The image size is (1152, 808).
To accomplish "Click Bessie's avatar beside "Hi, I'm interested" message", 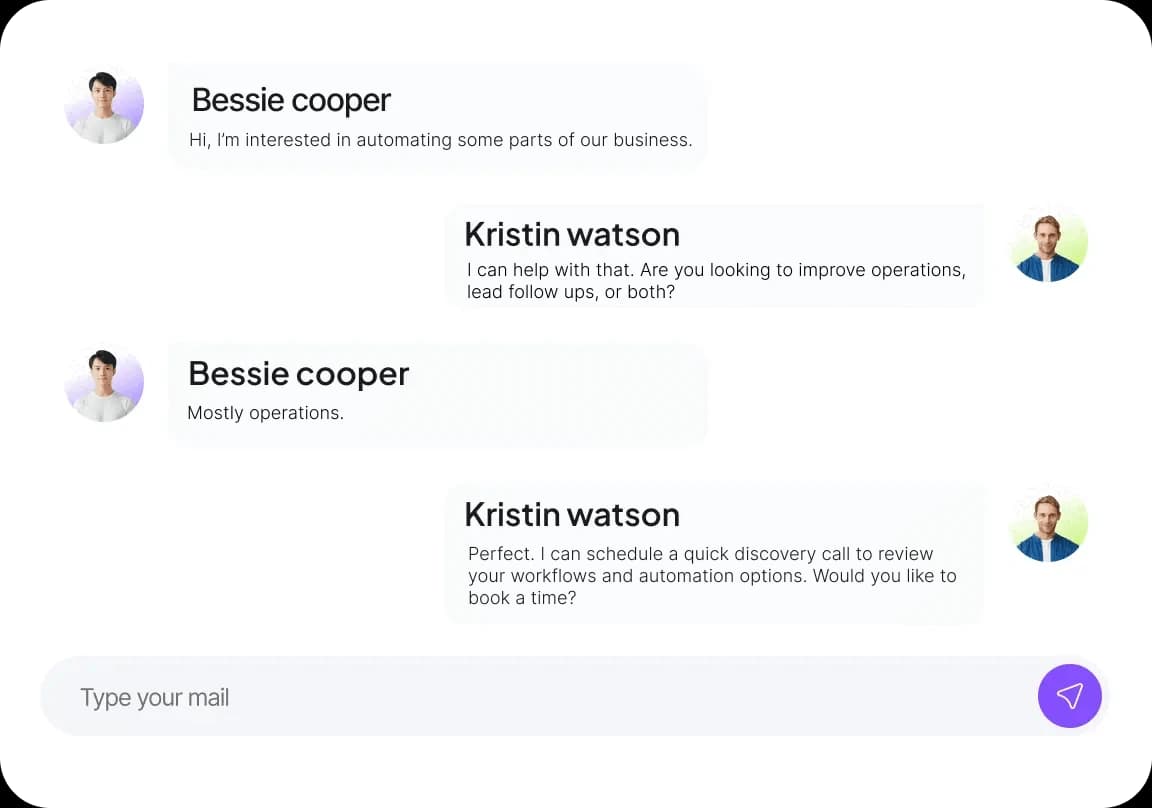I will [x=104, y=106].
